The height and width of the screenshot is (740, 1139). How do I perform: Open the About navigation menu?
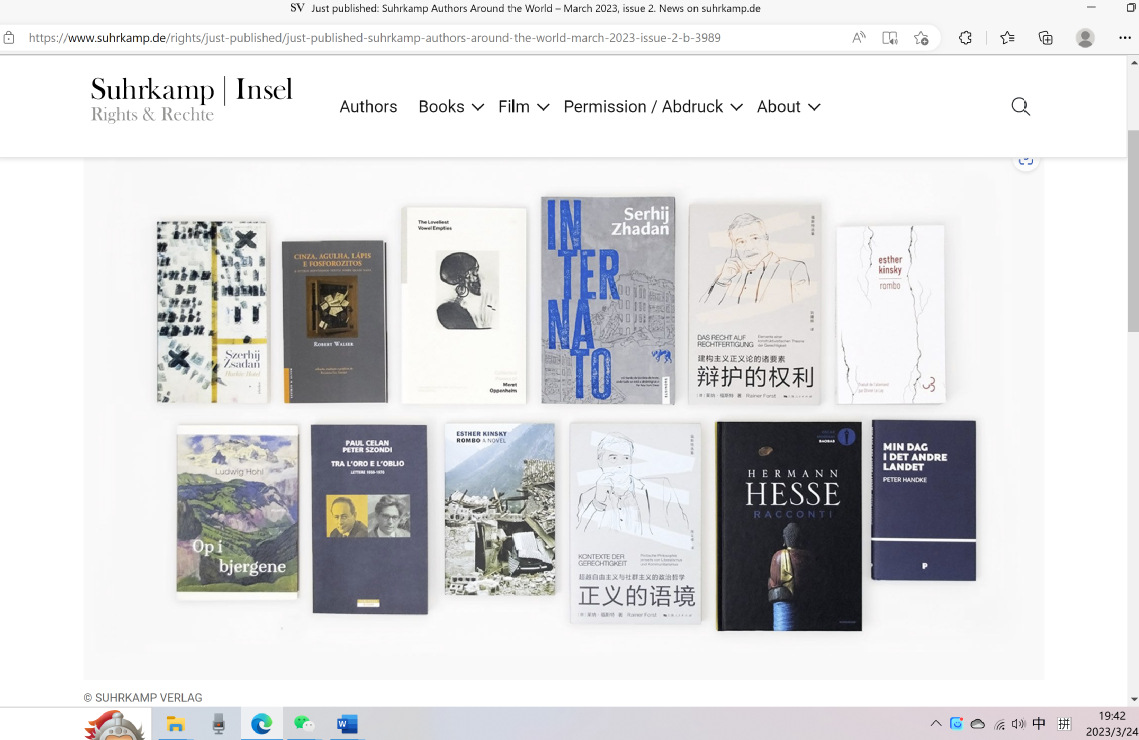[789, 107]
